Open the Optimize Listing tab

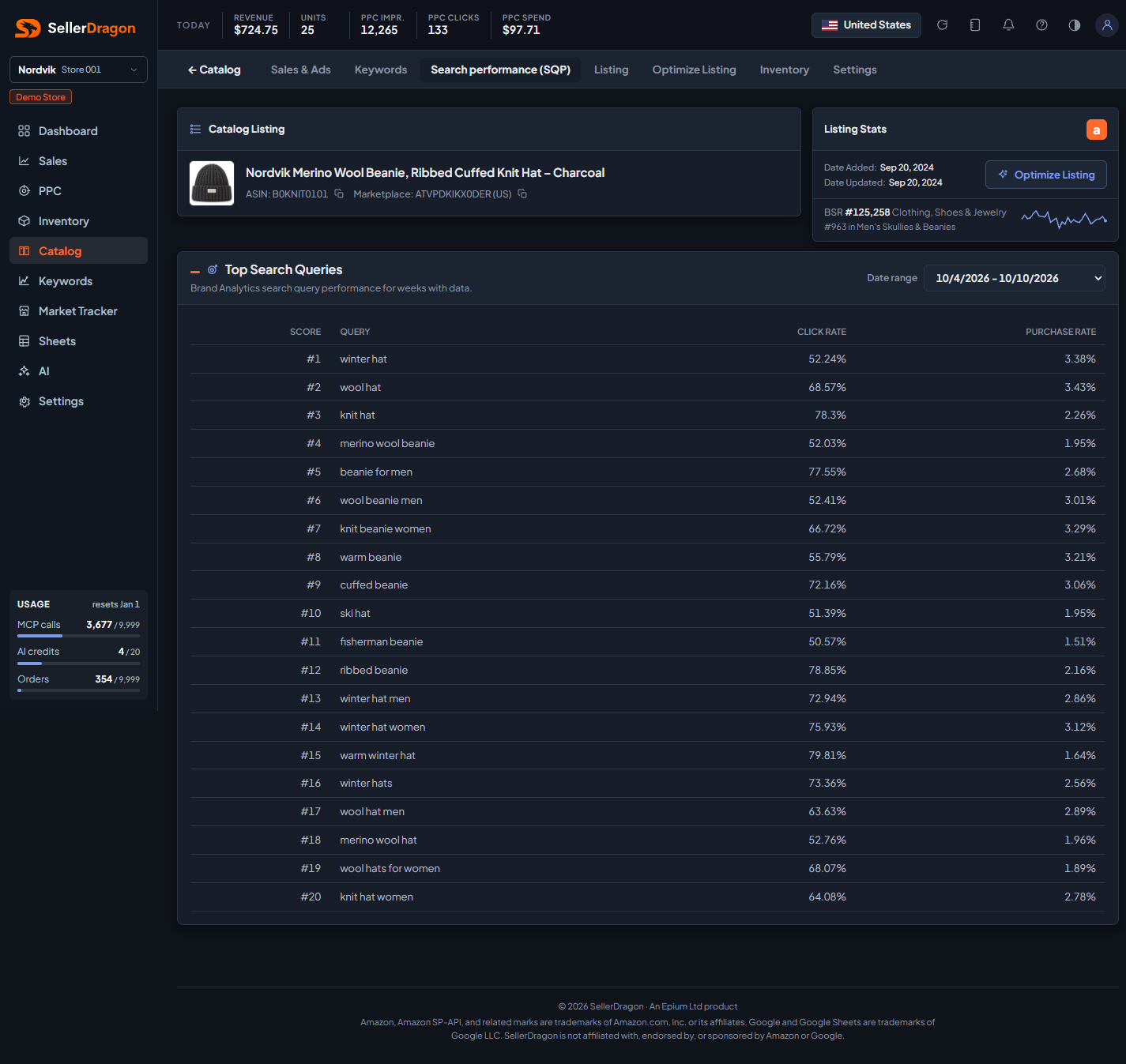(x=694, y=70)
